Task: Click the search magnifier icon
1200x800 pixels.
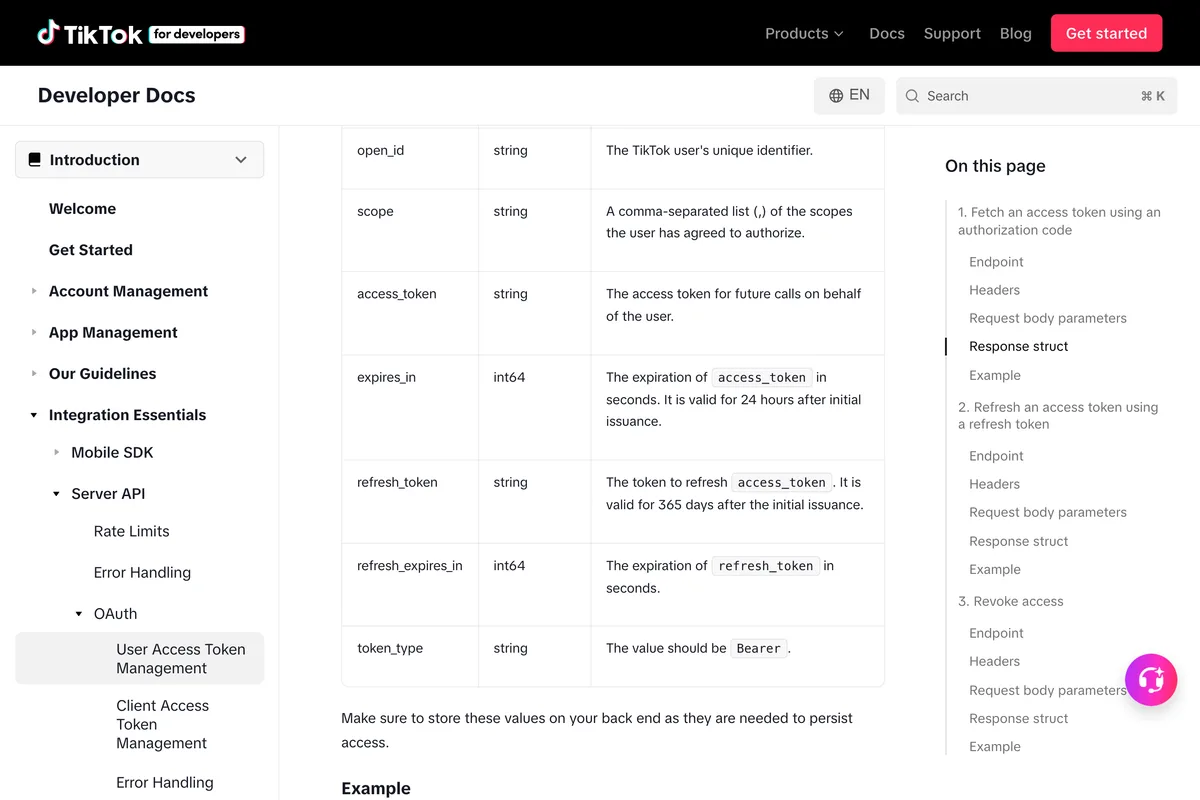Action: pyautogui.click(x=912, y=96)
